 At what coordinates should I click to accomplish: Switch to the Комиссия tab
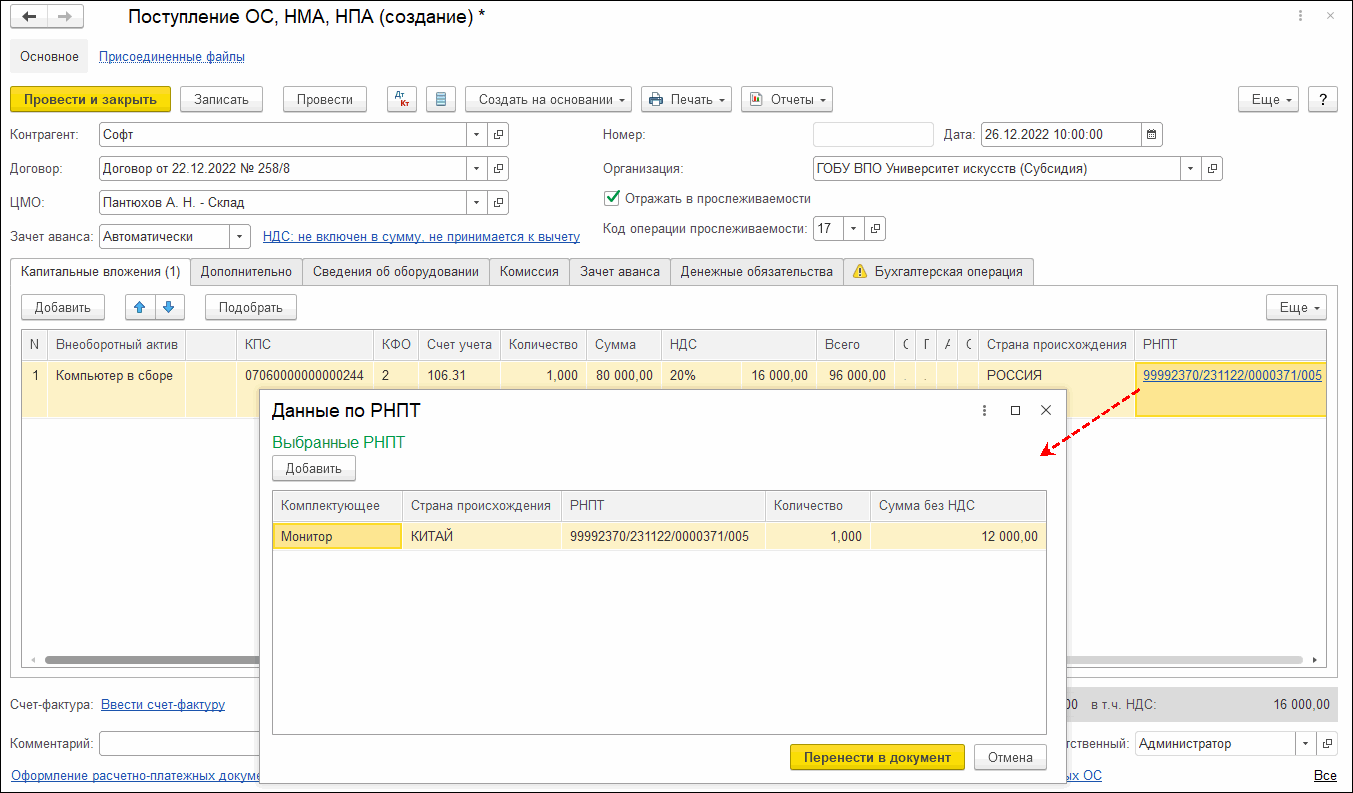[x=529, y=271]
